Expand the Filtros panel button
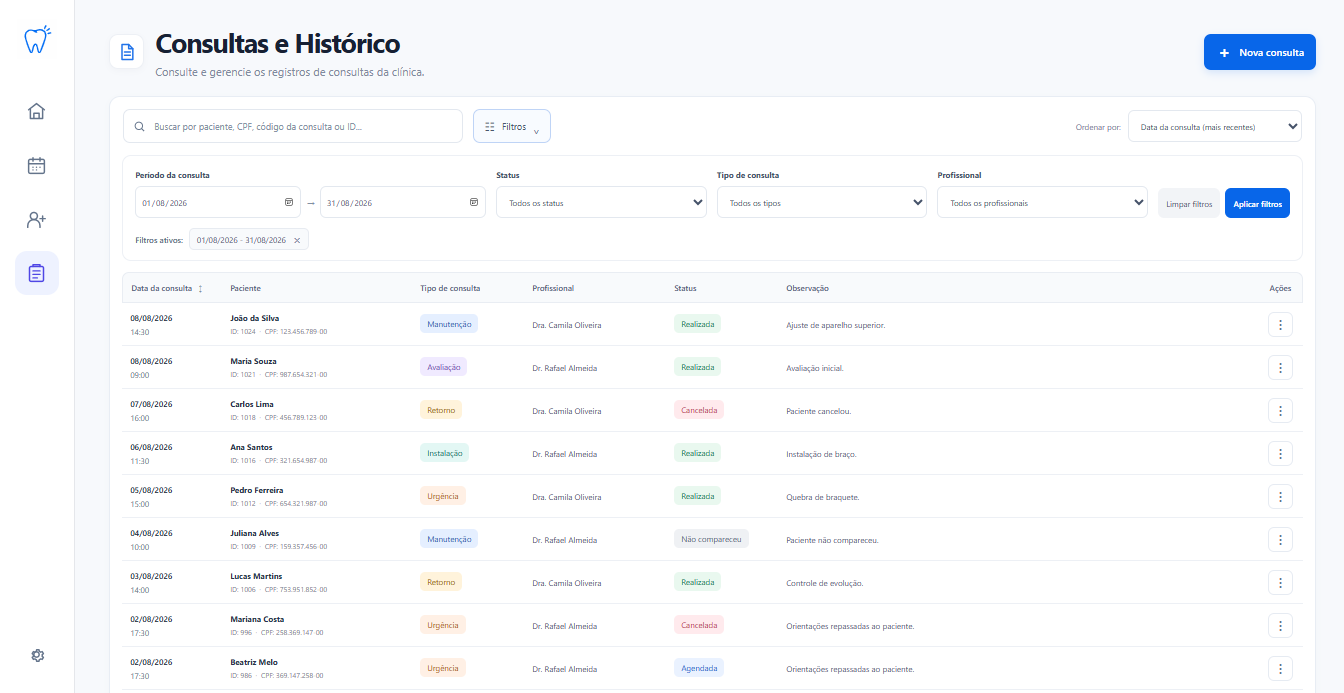 tap(512, 127)
